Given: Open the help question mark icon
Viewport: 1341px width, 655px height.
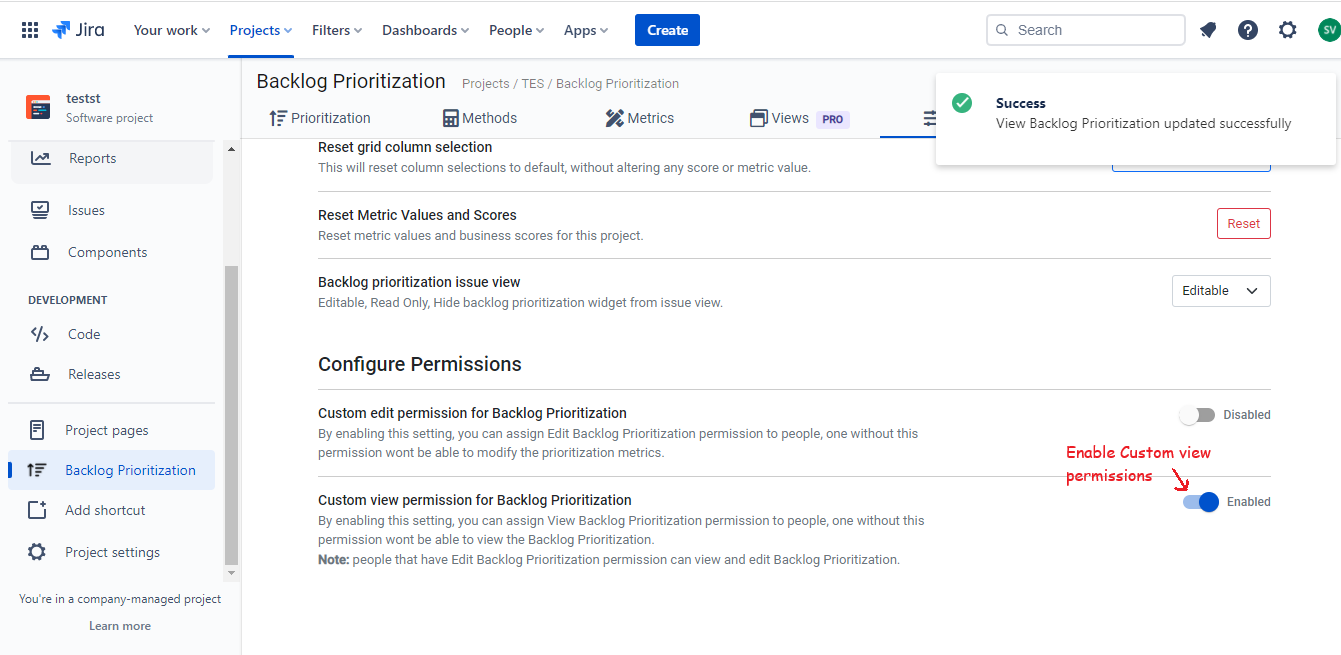Looking at the screenshot, I should tap(1248, 30).
